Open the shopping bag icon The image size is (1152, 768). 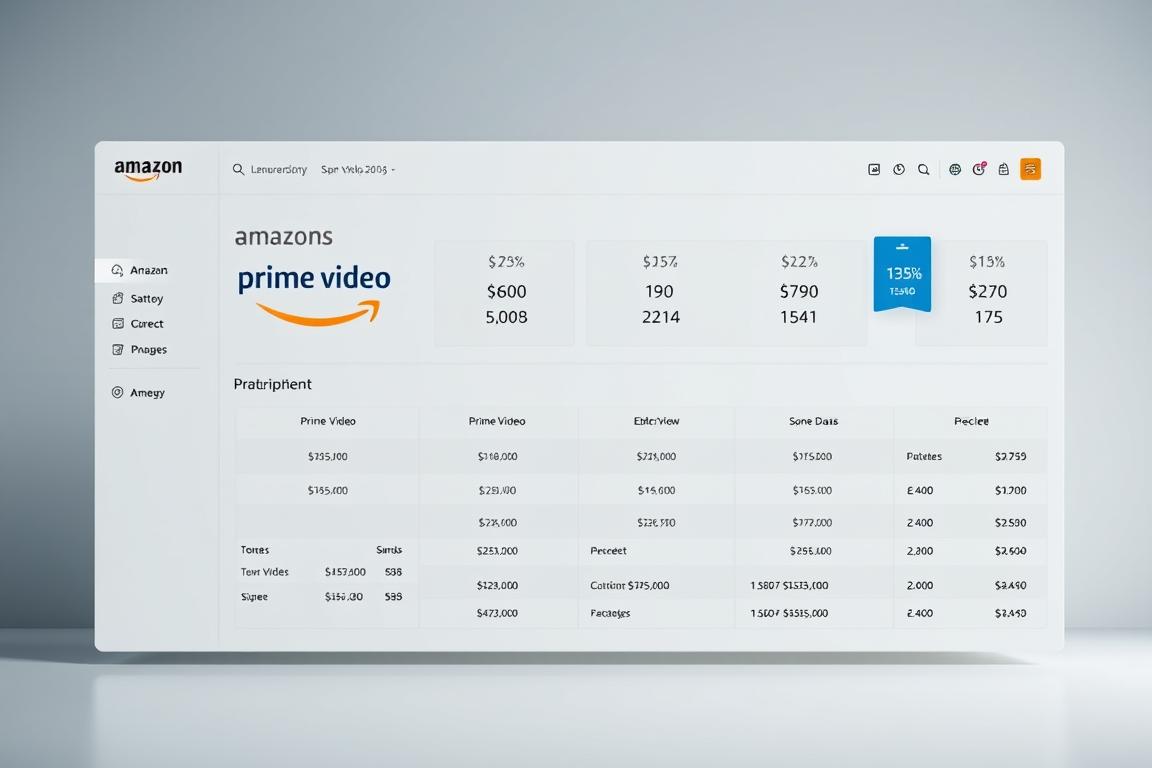1004,170
